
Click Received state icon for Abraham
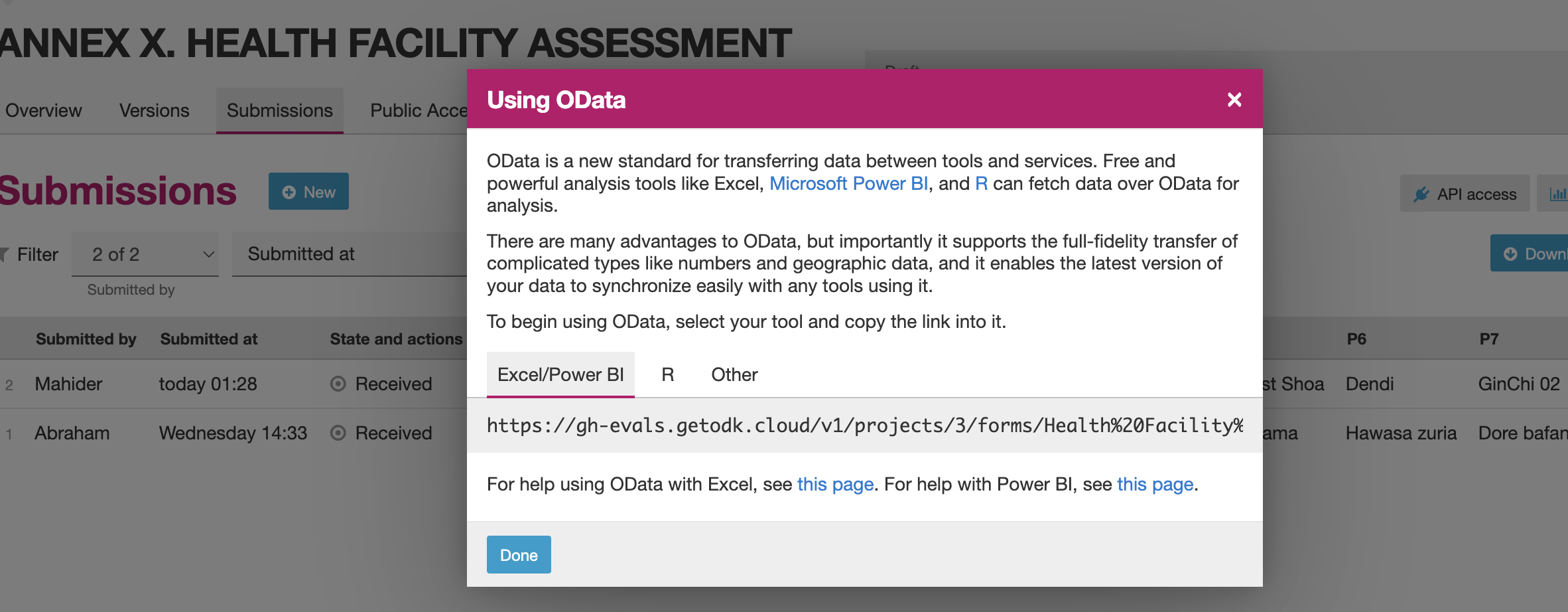coord(338,433)
